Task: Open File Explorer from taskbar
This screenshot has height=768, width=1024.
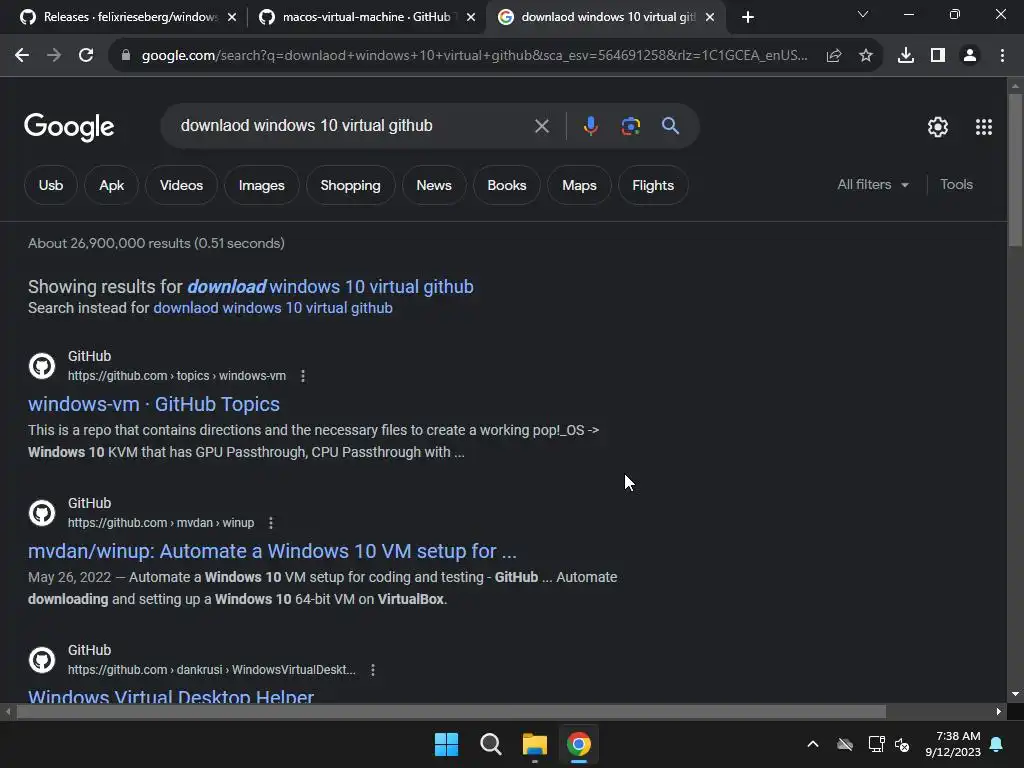Action: [x=534, y=744]
